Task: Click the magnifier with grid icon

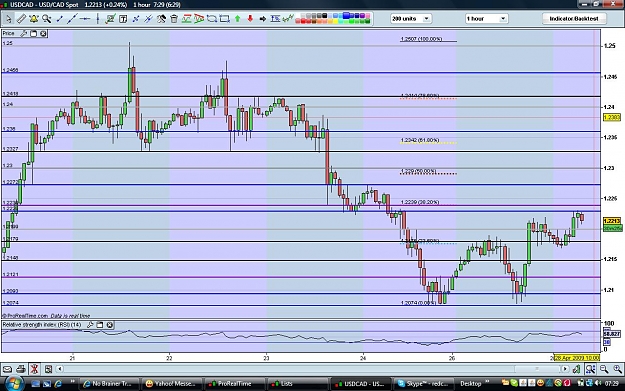Action: (x=591, y=369)
